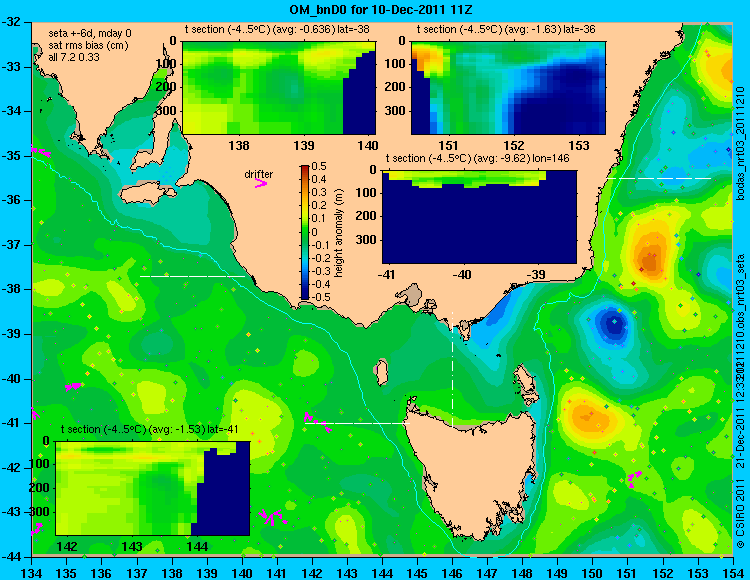This screenshot has width=750, height=580.
Task: Click the magenta drifter marker near 135E 40S
Action: [73, 386]
